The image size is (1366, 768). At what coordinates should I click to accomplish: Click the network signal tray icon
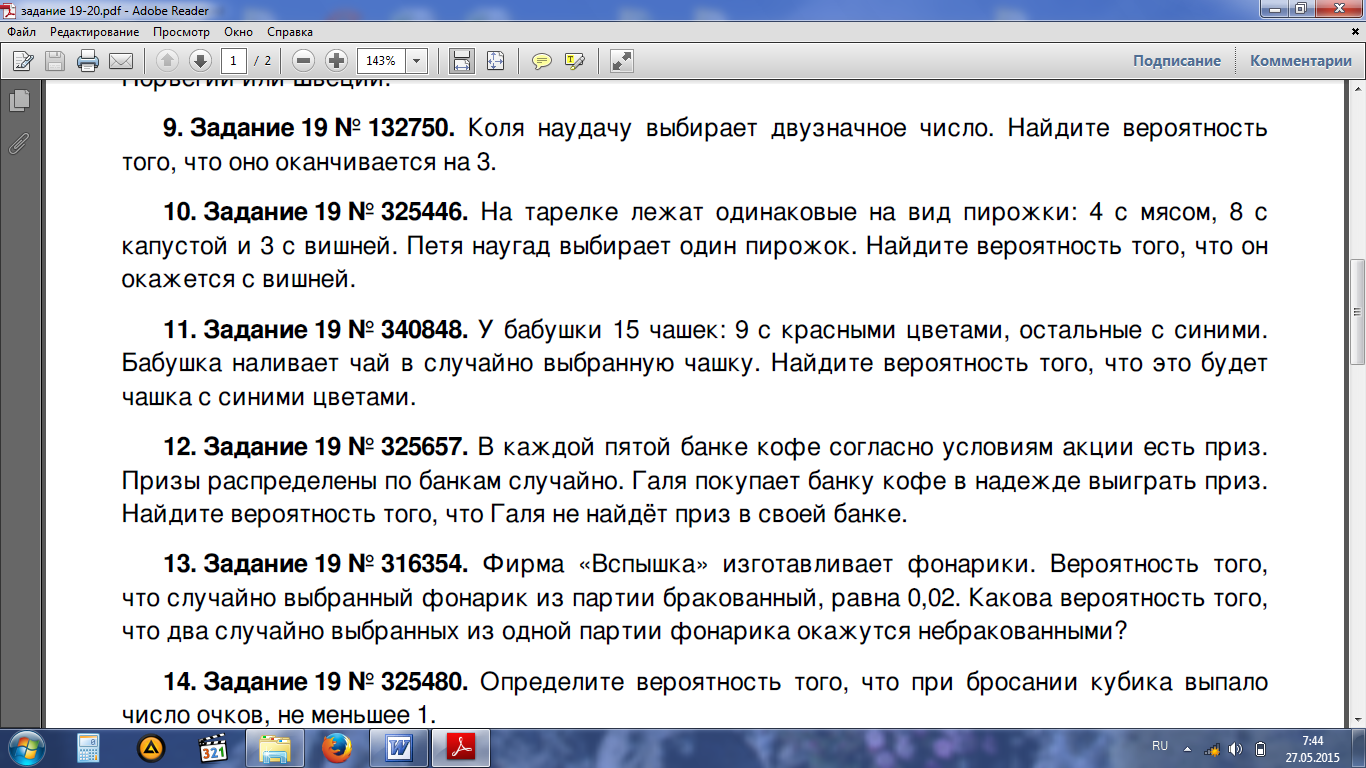(x=1211, y=748)
